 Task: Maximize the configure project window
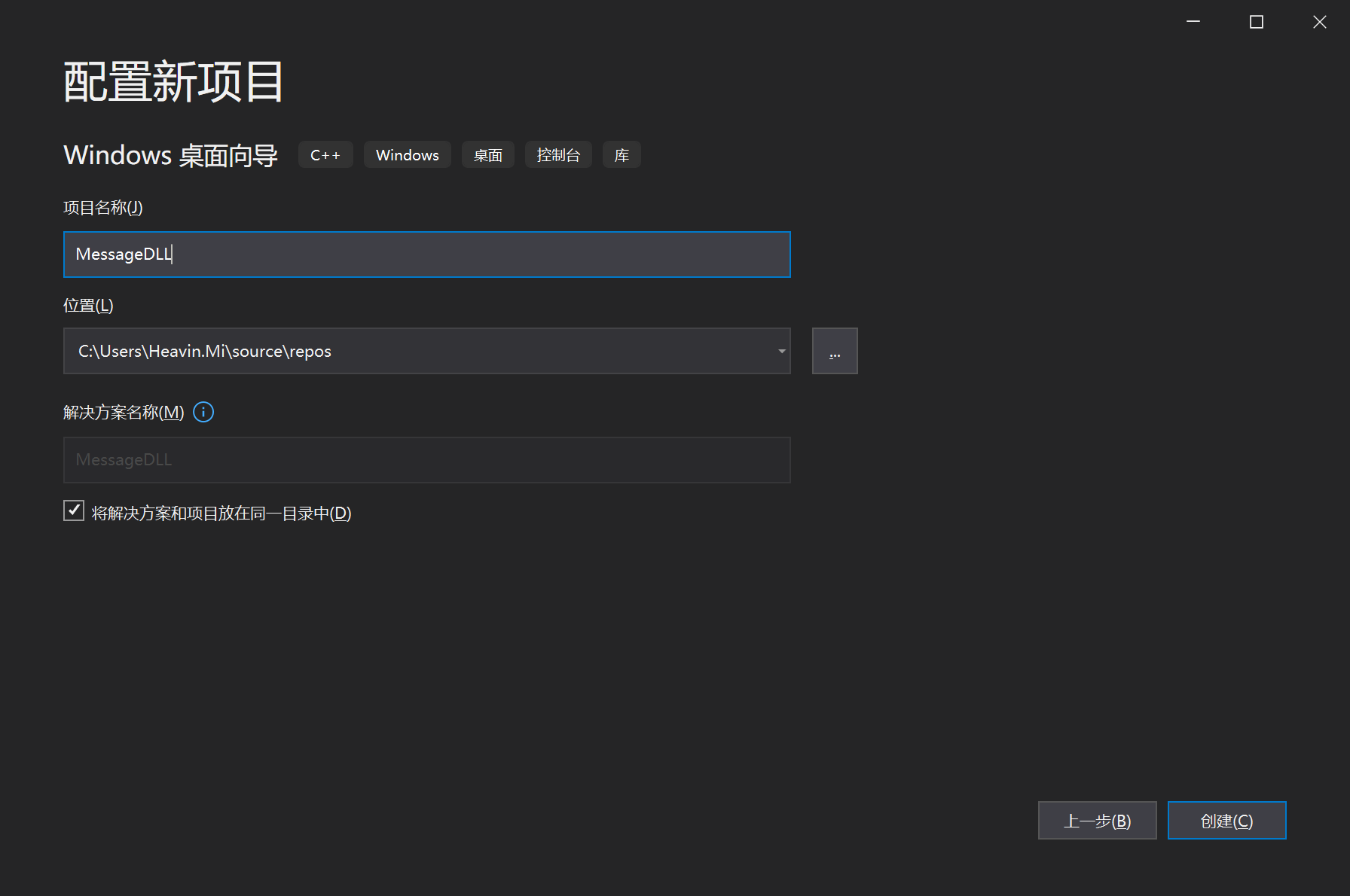click(1257, 22)
